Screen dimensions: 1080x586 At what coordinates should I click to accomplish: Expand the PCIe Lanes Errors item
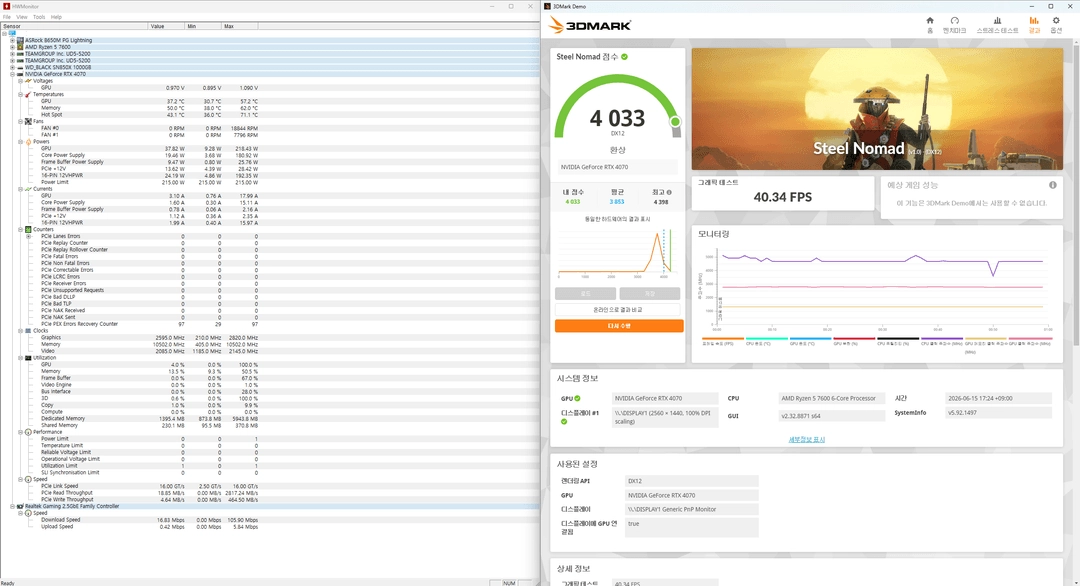tap(29, 236)
